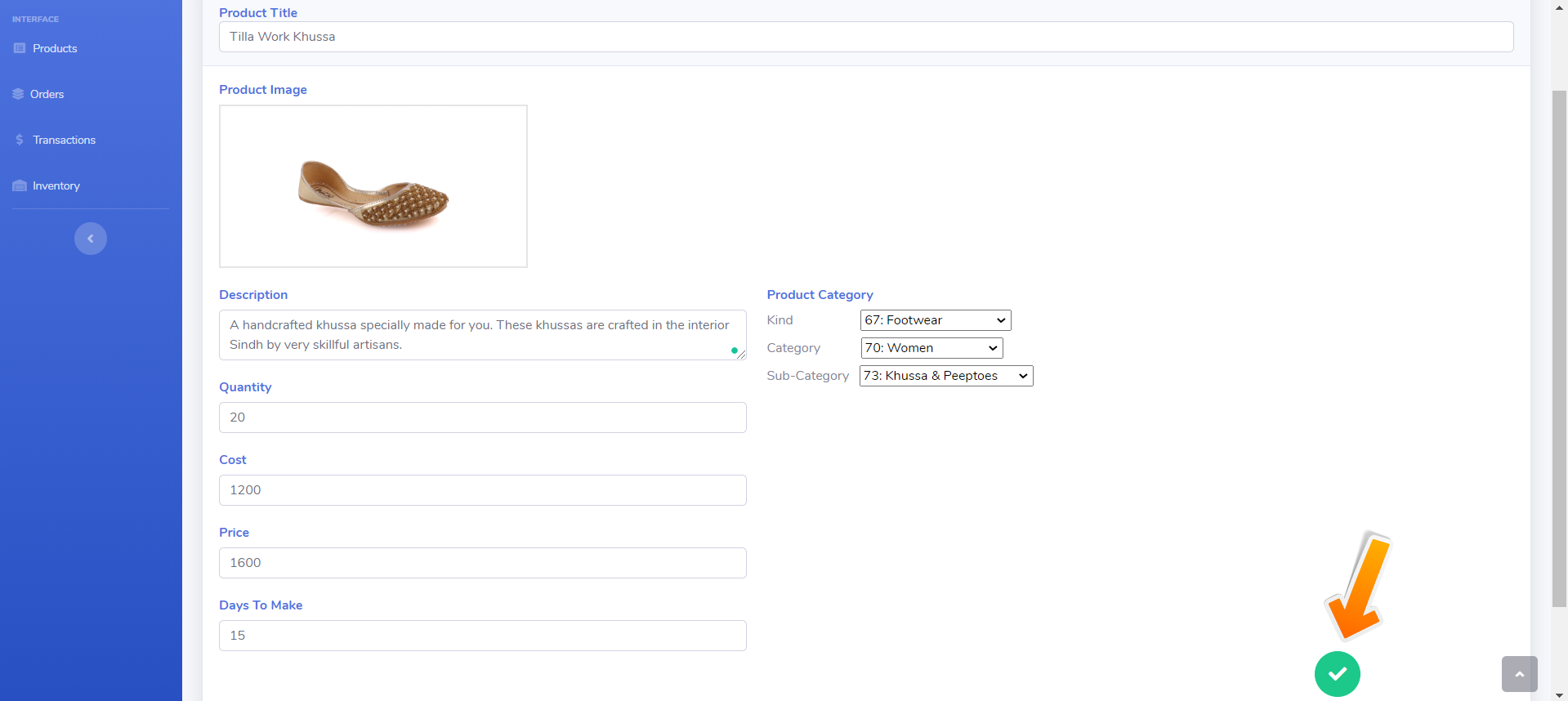Navigate to Transactions link
The height and width of the screenshot is (701, 1568).
tap(64, 140)
